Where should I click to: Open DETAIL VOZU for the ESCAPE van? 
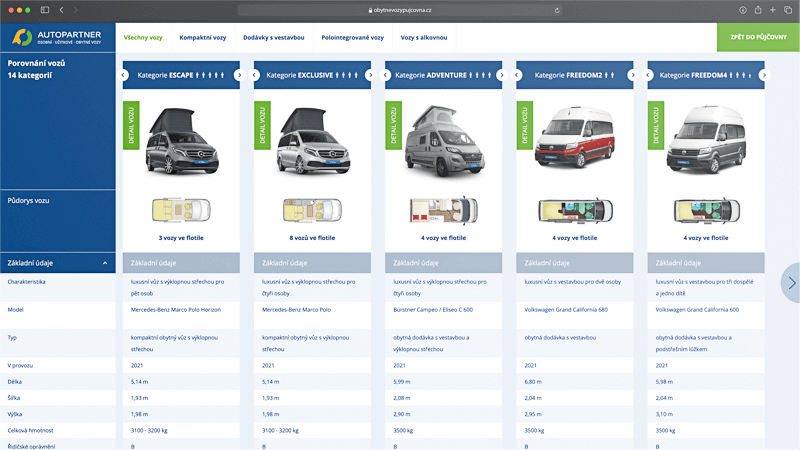click(x=132, y=125)
